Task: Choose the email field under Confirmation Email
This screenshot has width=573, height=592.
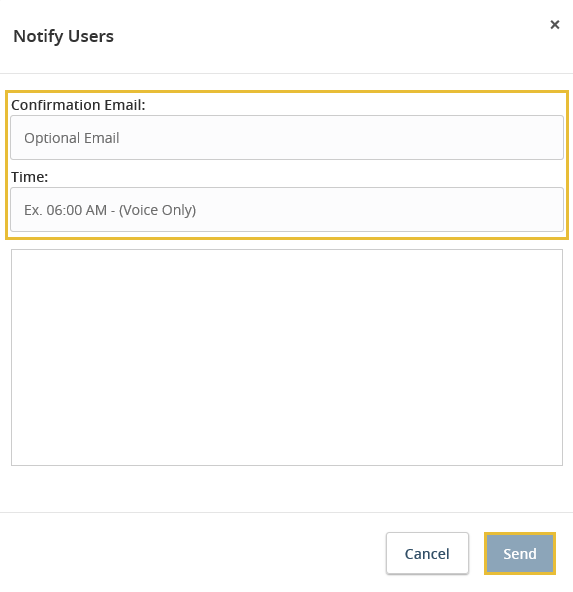Action: [287, 138]
